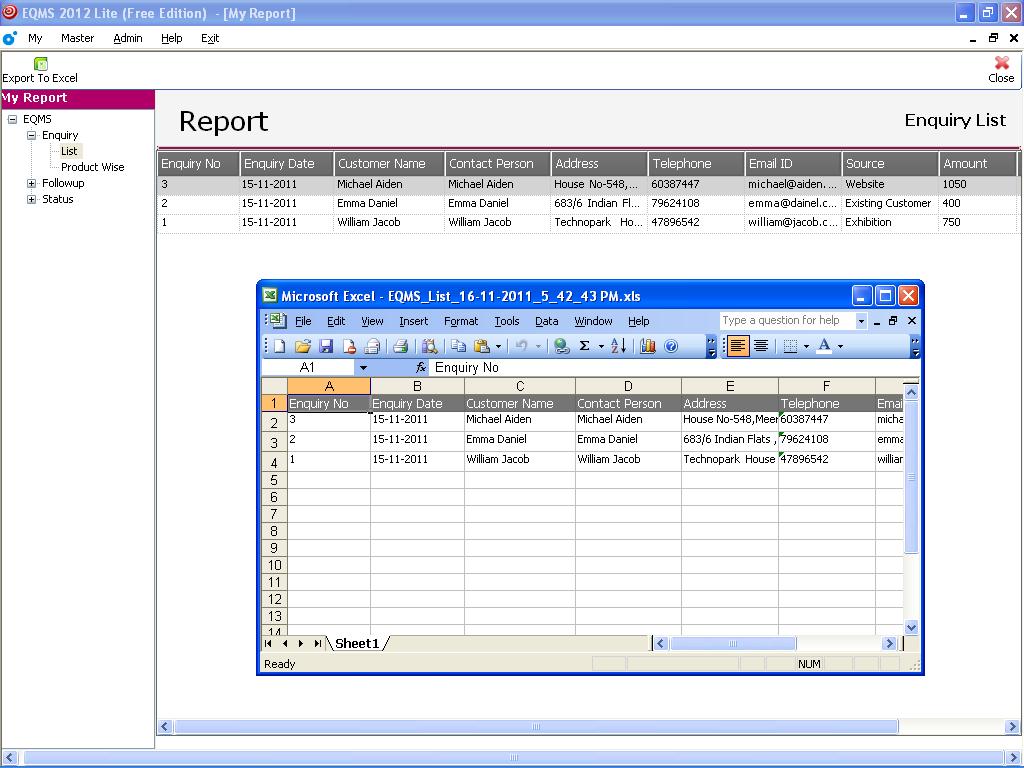The image size is (1024, 768).
Task: Open the Admin menu in EQMS
Action: (128, 39)
